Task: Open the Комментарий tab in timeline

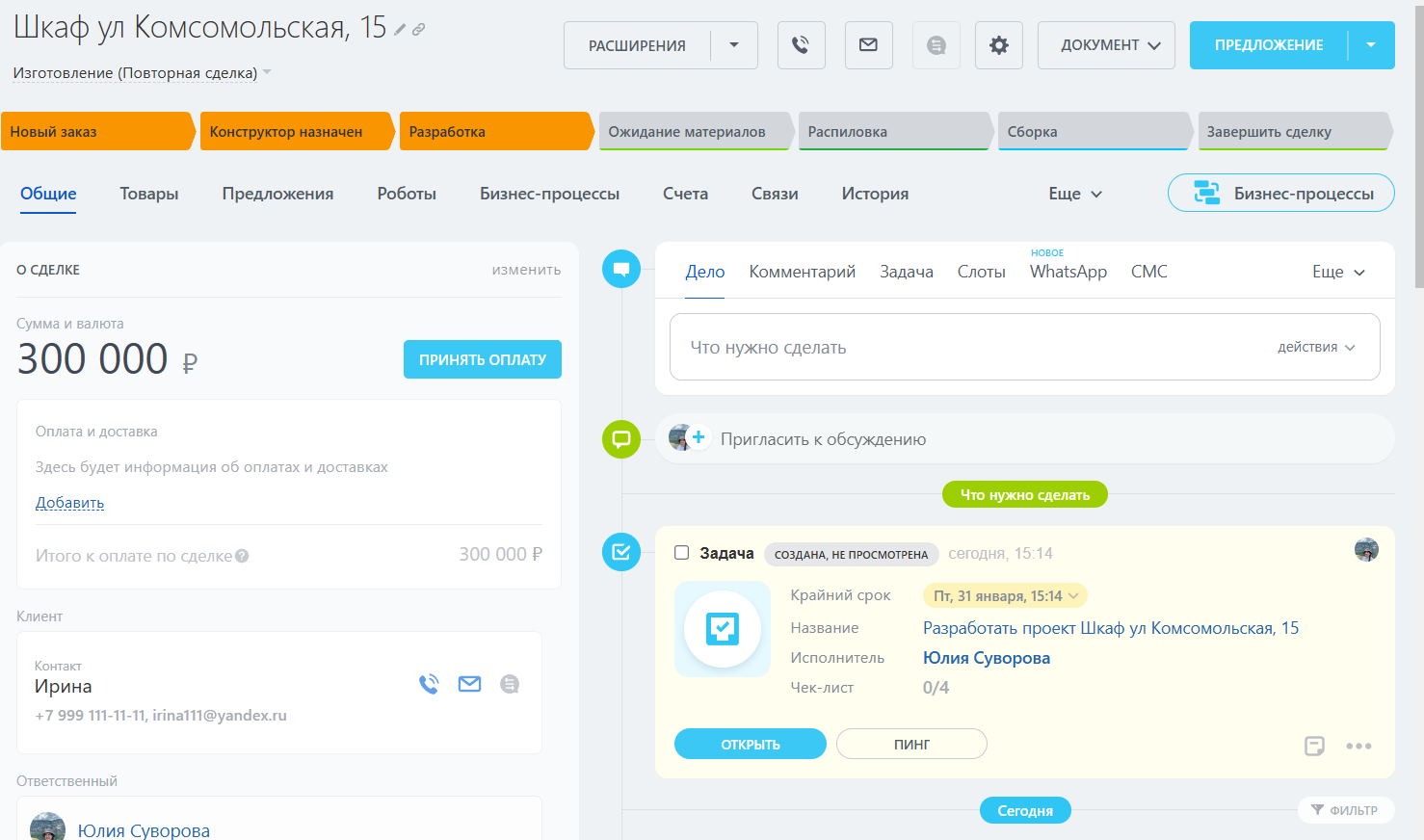Action: tap(802, 272)
